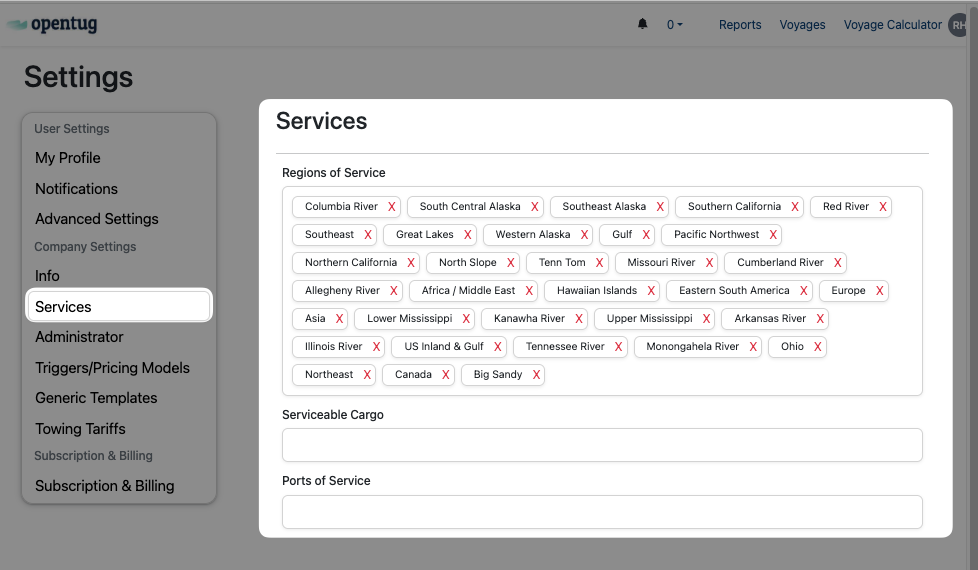Open Voyages from the top navigation

point(802,25)
